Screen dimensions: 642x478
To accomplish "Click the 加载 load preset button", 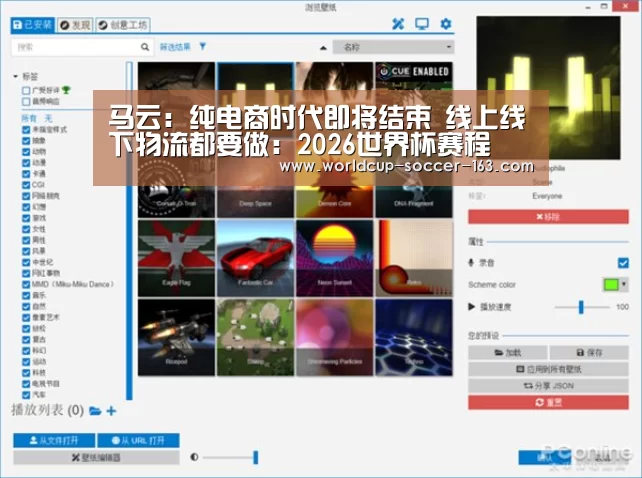I will (x=508, y=352).
